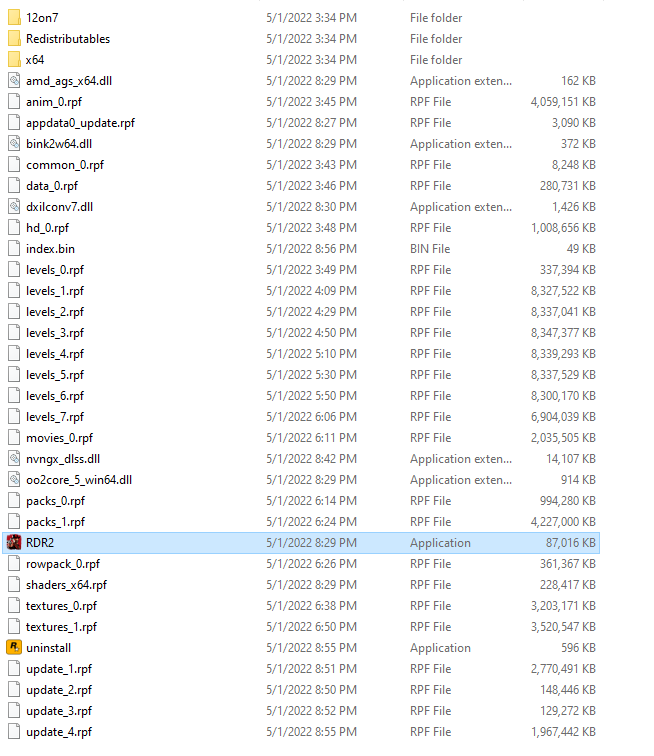Click the BIN File type cell

click(430, 249)
